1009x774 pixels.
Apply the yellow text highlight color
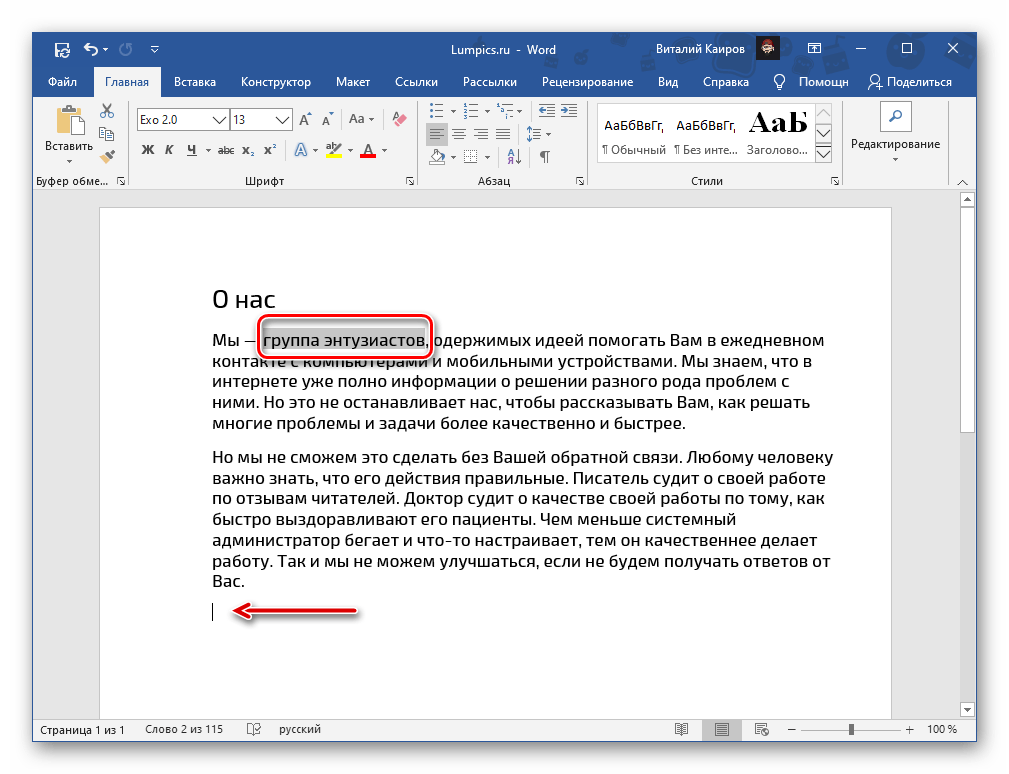(x=333, y=151)
